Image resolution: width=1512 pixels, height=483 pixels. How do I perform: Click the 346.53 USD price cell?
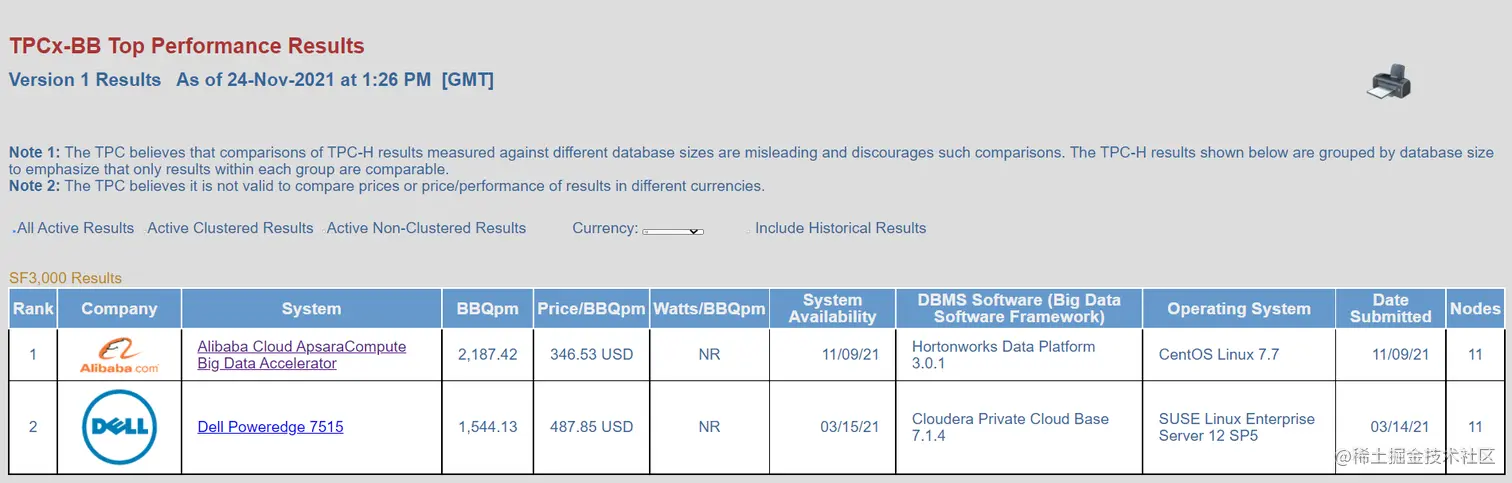tap(591, 355)
